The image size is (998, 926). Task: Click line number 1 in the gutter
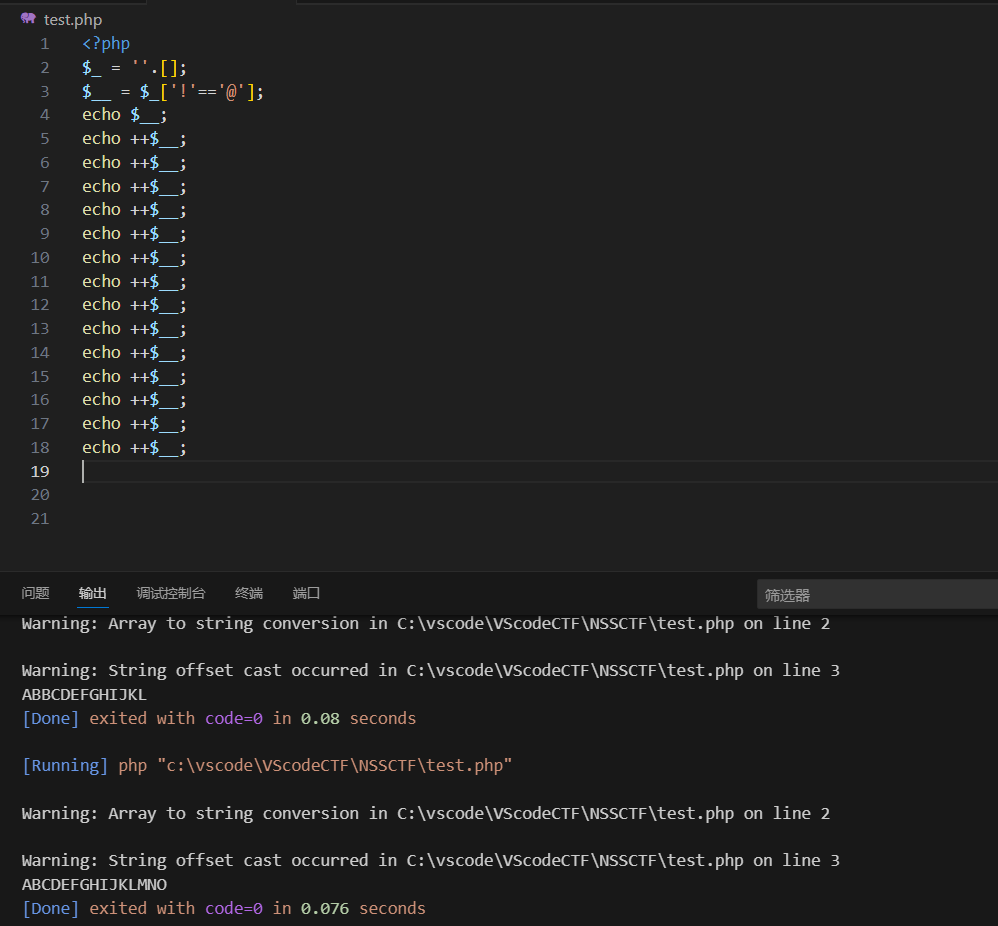click(x=44, y=44)
